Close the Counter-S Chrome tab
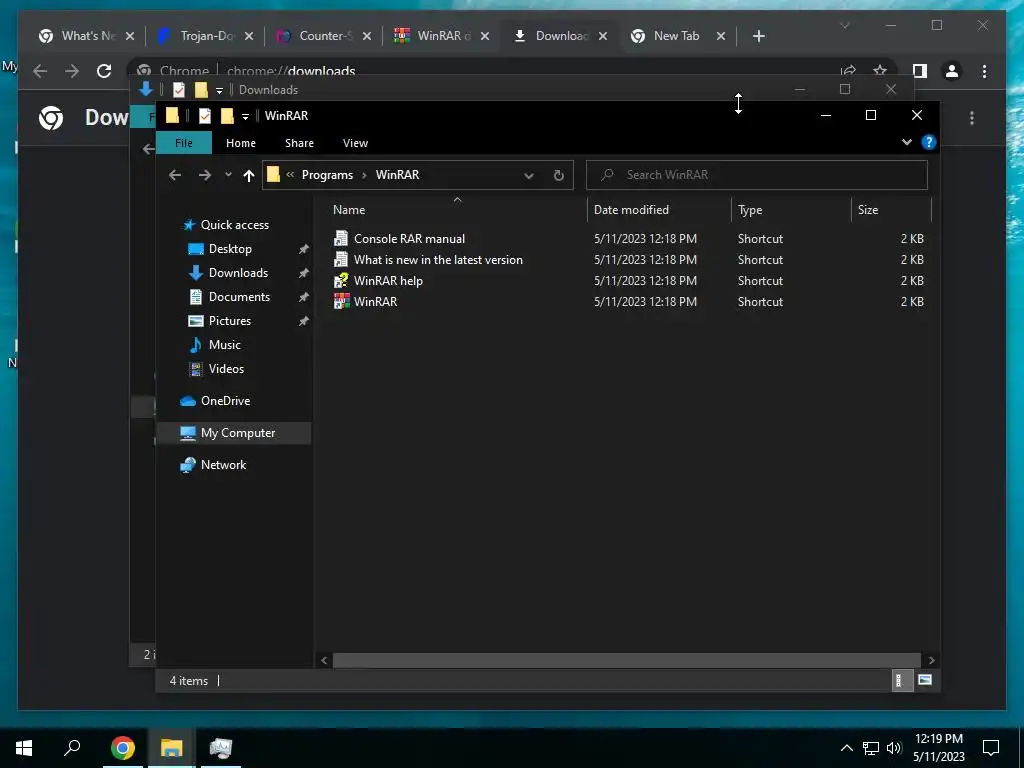Screen dimensions: 1024x768 click(366, 36)
